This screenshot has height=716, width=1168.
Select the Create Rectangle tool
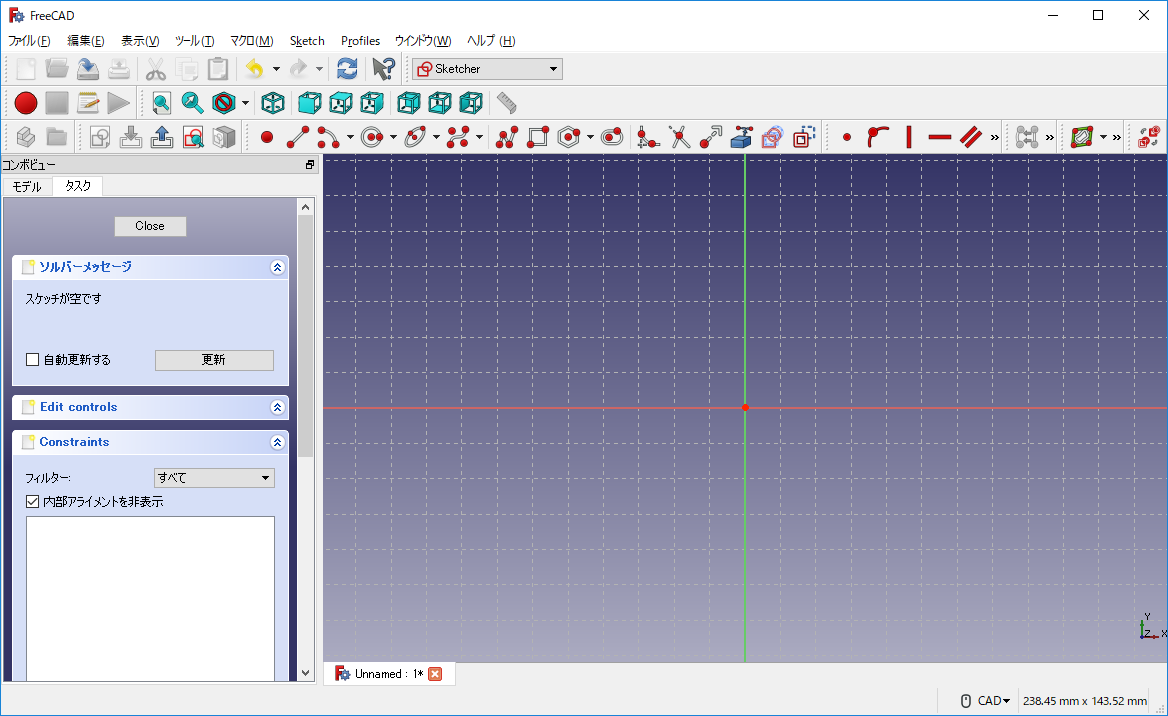click(538, 137)
